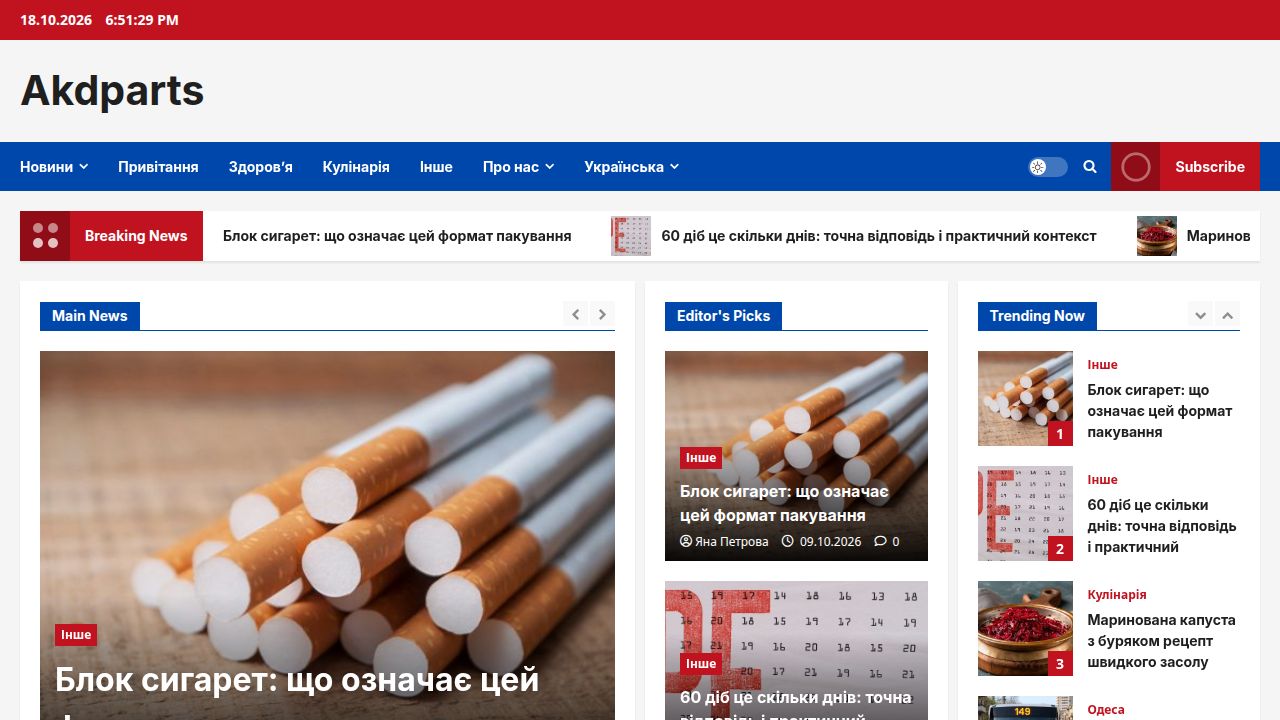Viewport: 1280px width, 720px height.
Task: Open author Яна Петрова link
Action: [x=732, y=541]
